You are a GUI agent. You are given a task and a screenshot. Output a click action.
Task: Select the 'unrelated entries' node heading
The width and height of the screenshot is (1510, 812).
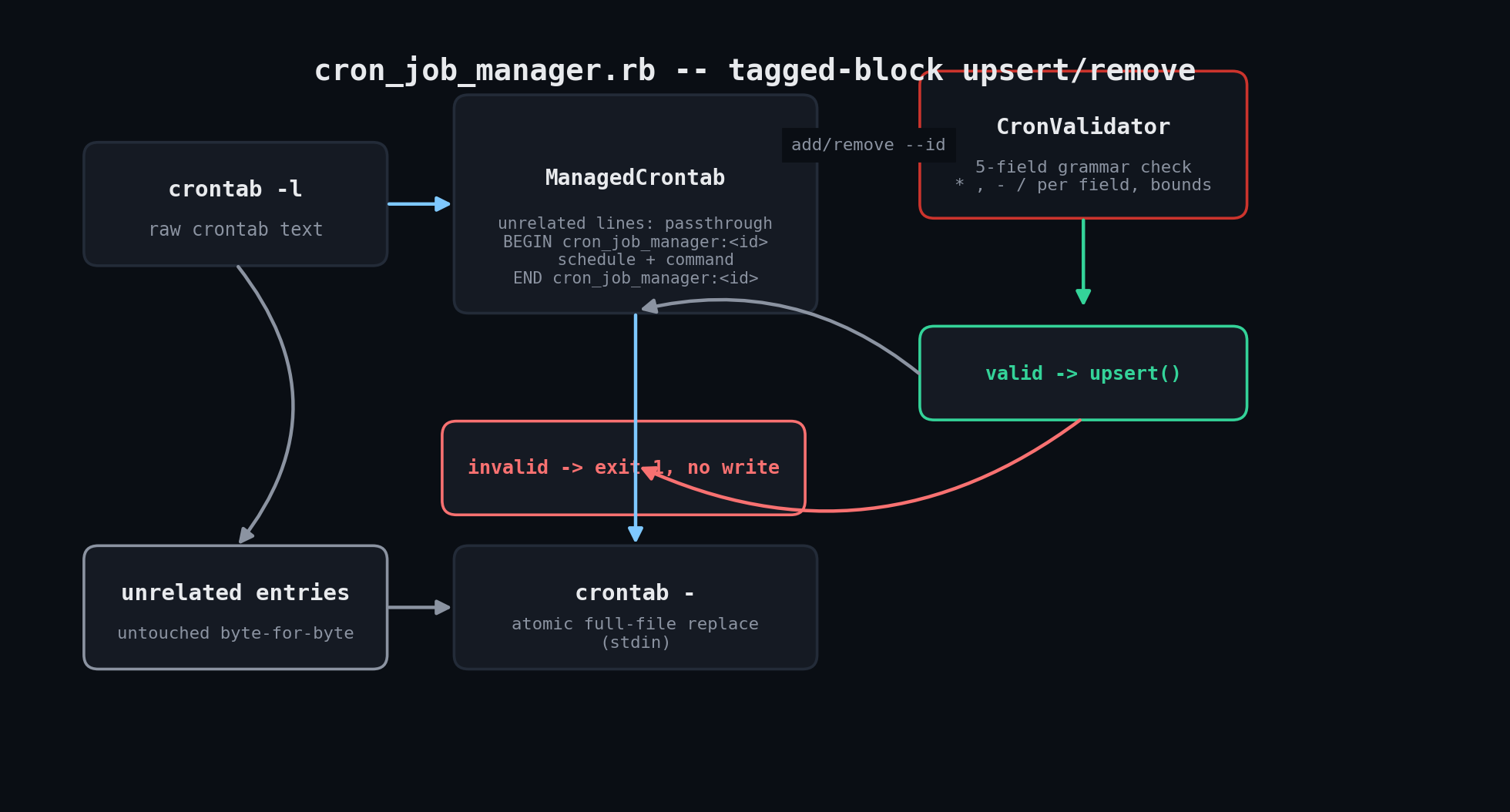[x=236, y=593]
